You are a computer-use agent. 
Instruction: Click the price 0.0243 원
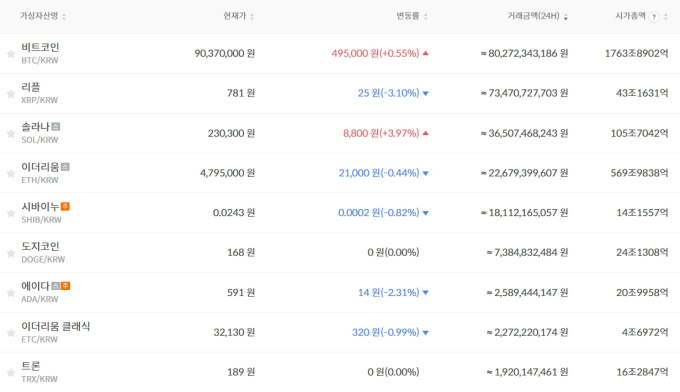point(234,213)
